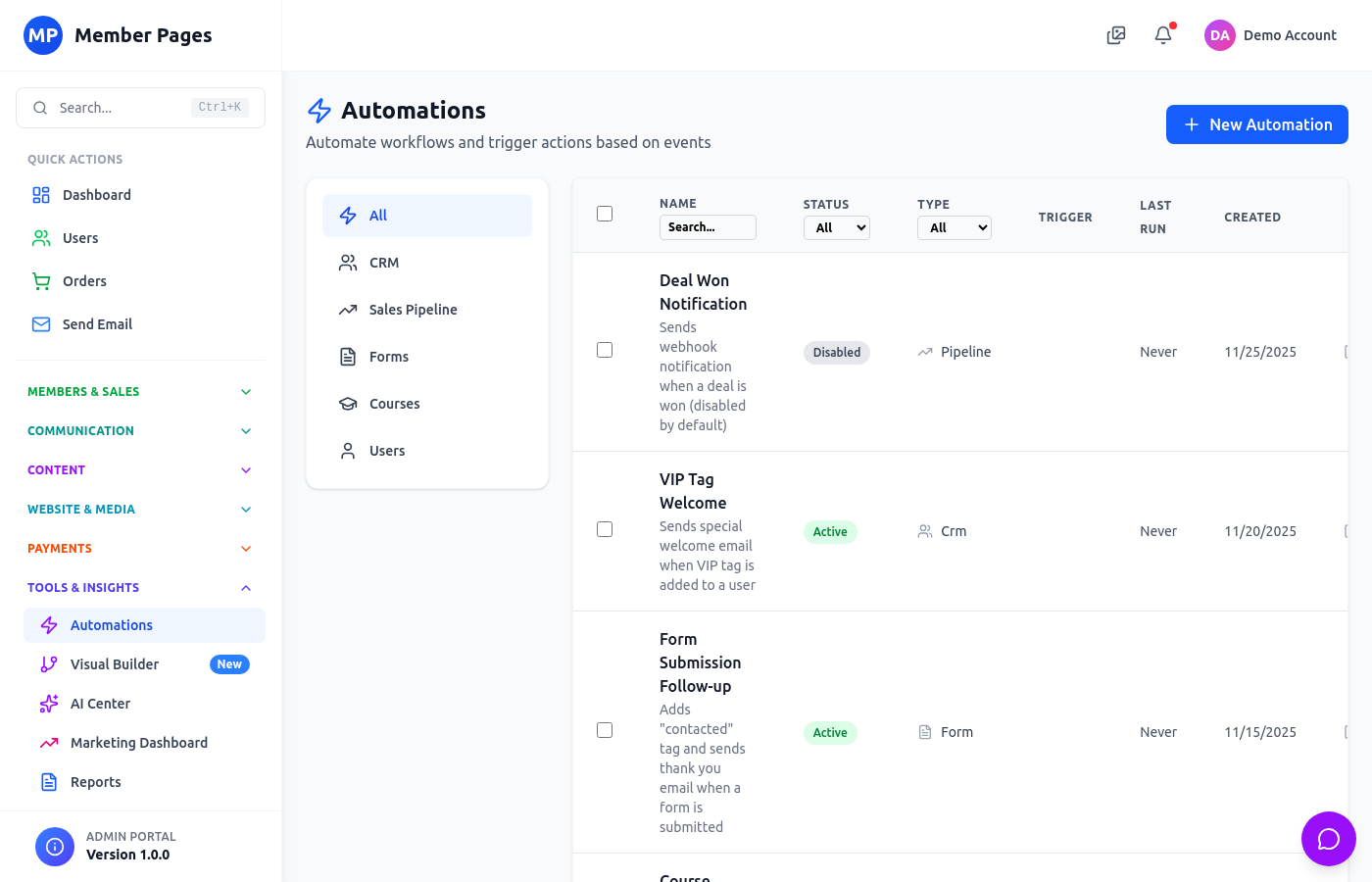The width and height of the screenshot is (1372, 882).
Task: Click the Courses graduation cap icon
Action: point(348,403)
